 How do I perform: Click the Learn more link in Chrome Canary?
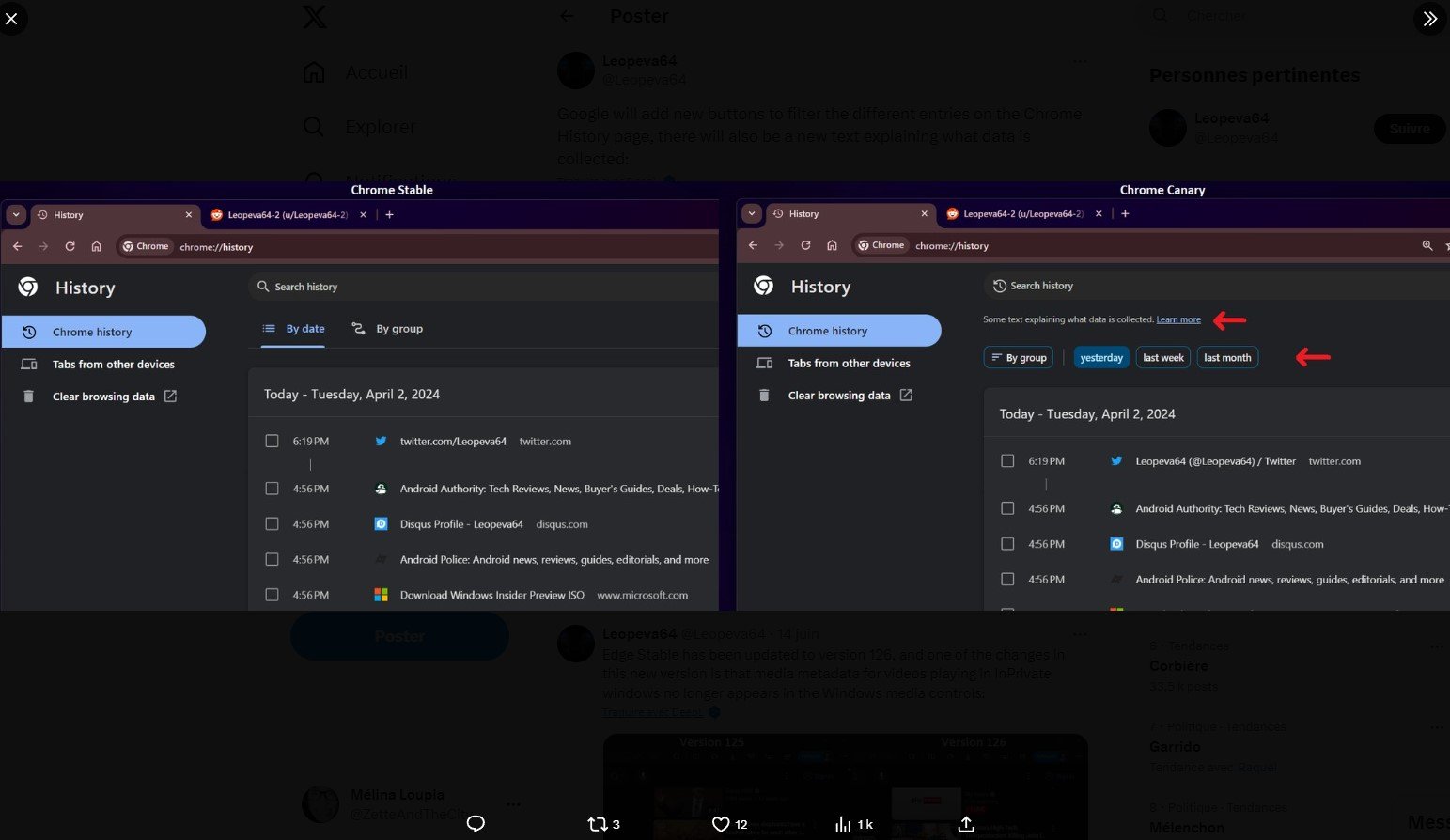pos(1177,319)
